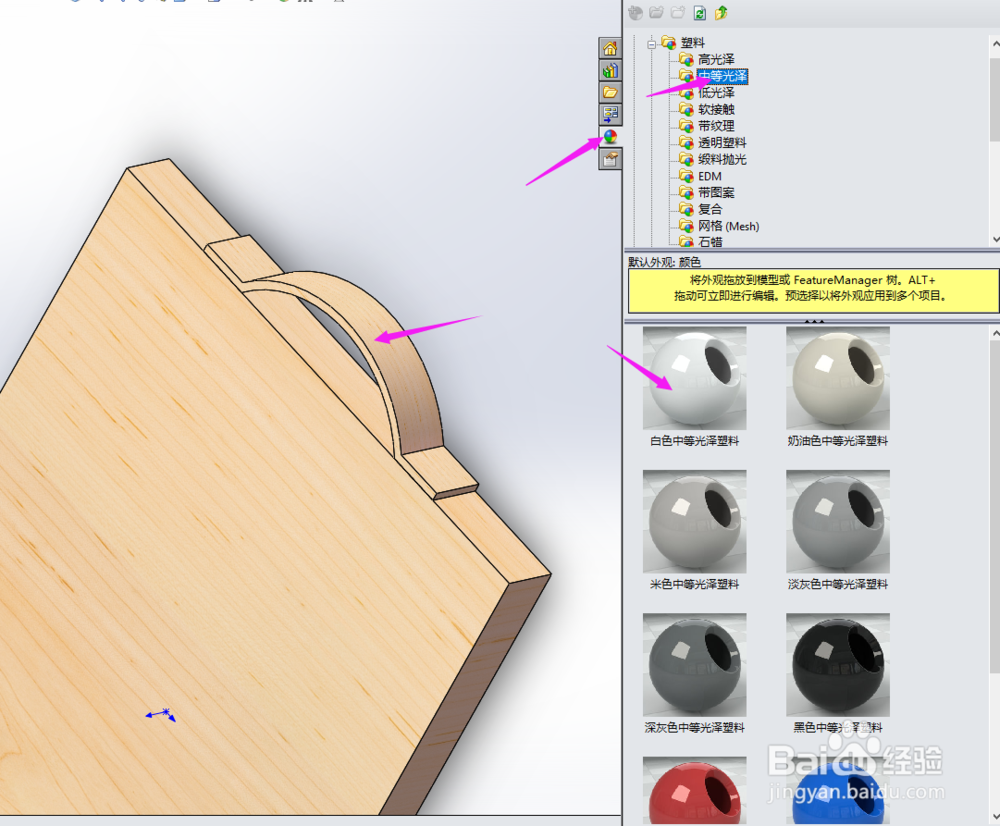This screenshot has height=826, width=1000.
Task: Click the View Palette icon
Action: point(610,115)
